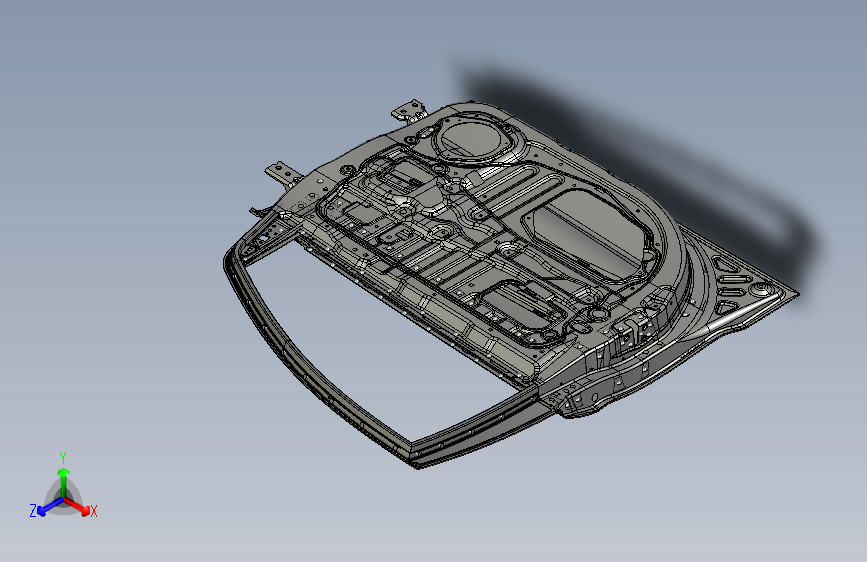Click the red X axis of the orientation triad
867x562 pixels.
[x=77, y=506]
